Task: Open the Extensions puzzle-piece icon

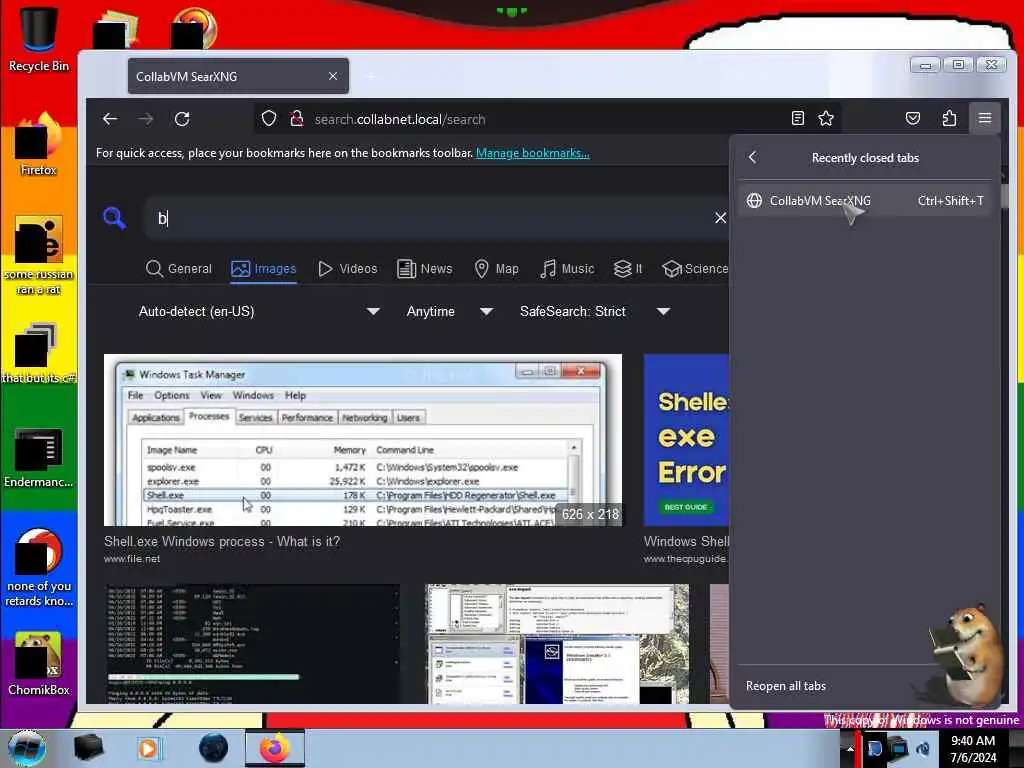Action: click(x=949, y=118)
